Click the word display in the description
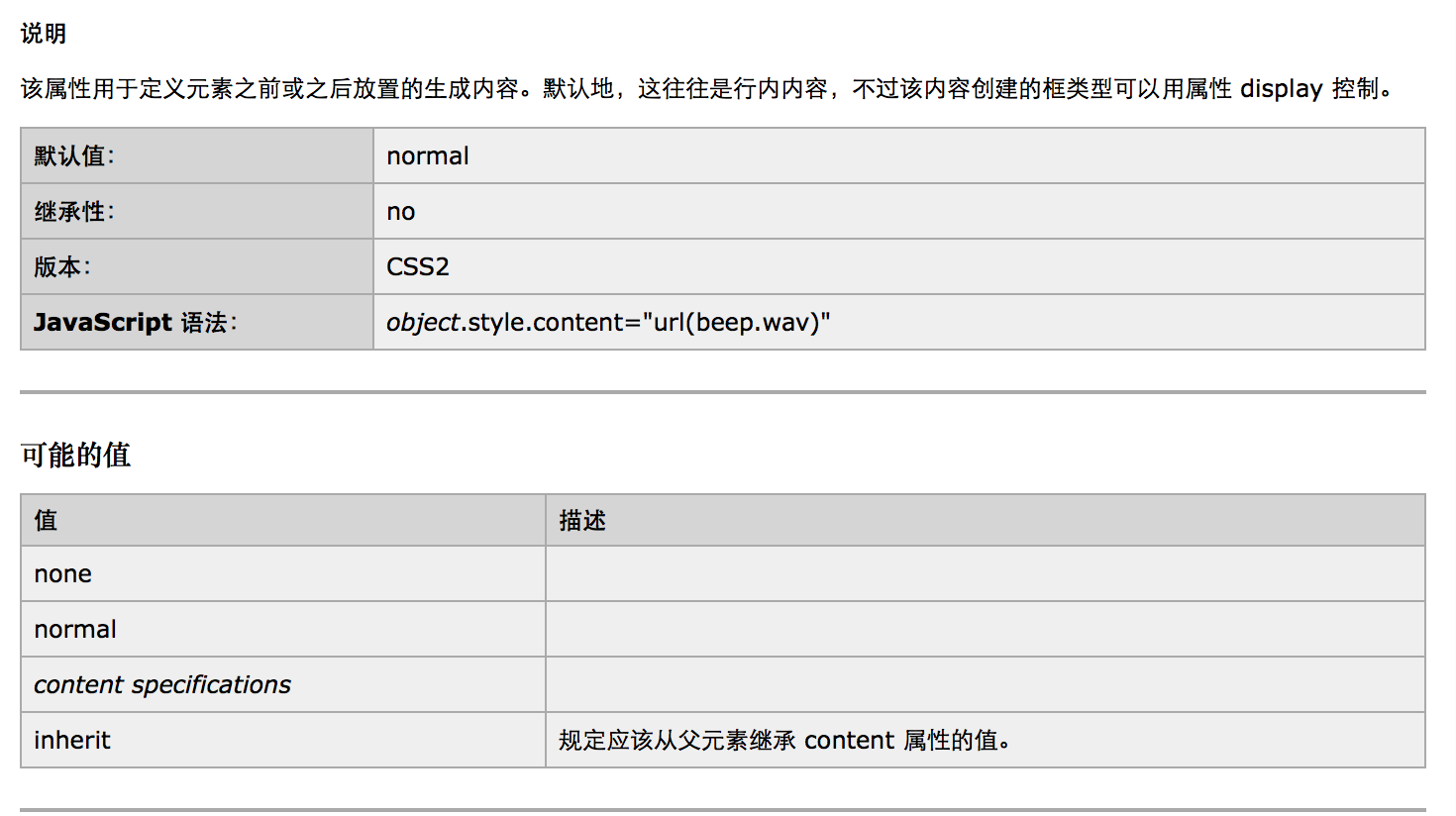This screenshot has height=816, width=1456. click(x=1281, y=89)
